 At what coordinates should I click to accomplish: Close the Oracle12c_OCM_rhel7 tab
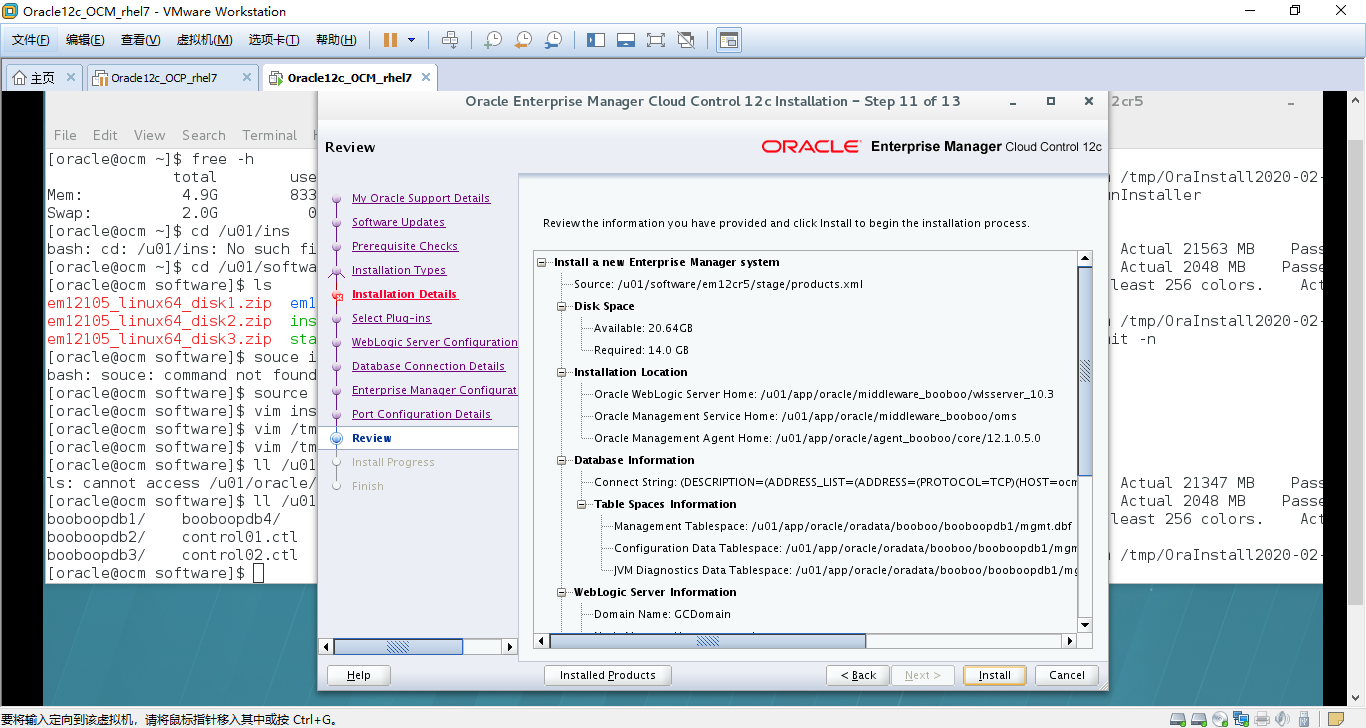pyautogui.click(x=425, y=77)
